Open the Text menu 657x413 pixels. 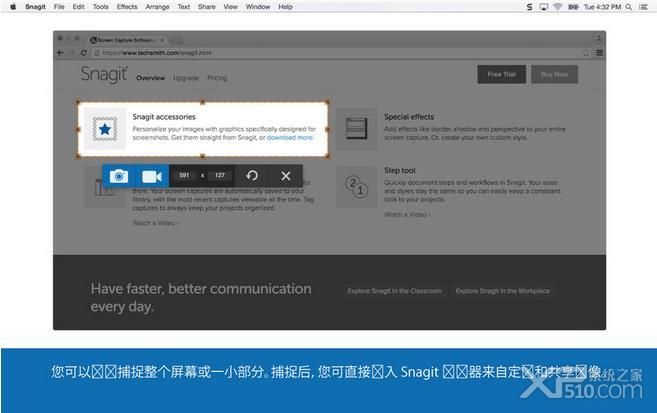[184, 7]
